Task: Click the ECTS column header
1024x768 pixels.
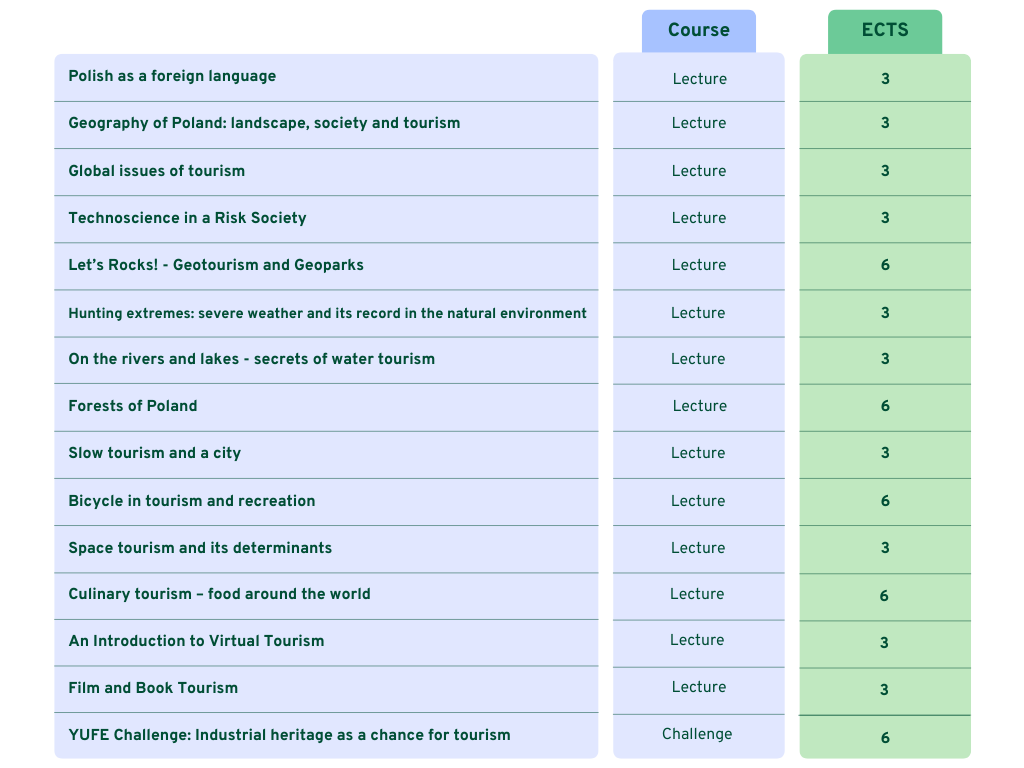Action: click(884, 30)
